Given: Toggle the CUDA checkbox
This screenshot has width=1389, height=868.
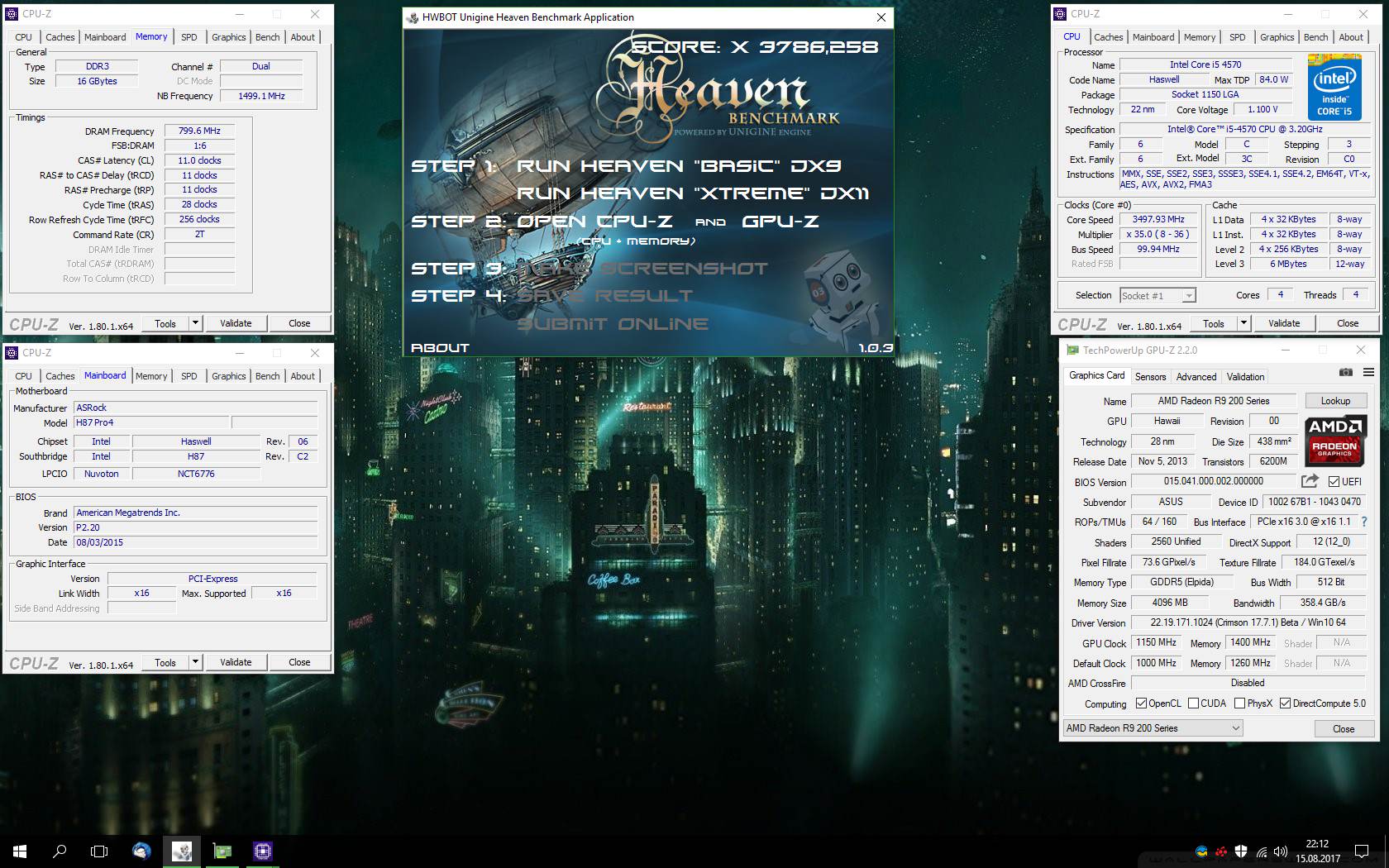Looking at the screenshot, I should pos(1193,703).
